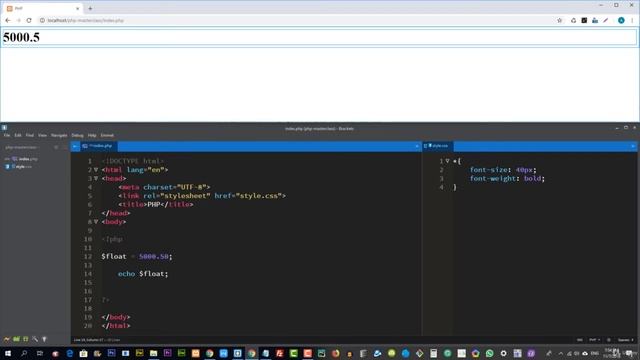Click the style.css editor tab
The width and height of the screenshot is (640, 360).
[438, 146]
